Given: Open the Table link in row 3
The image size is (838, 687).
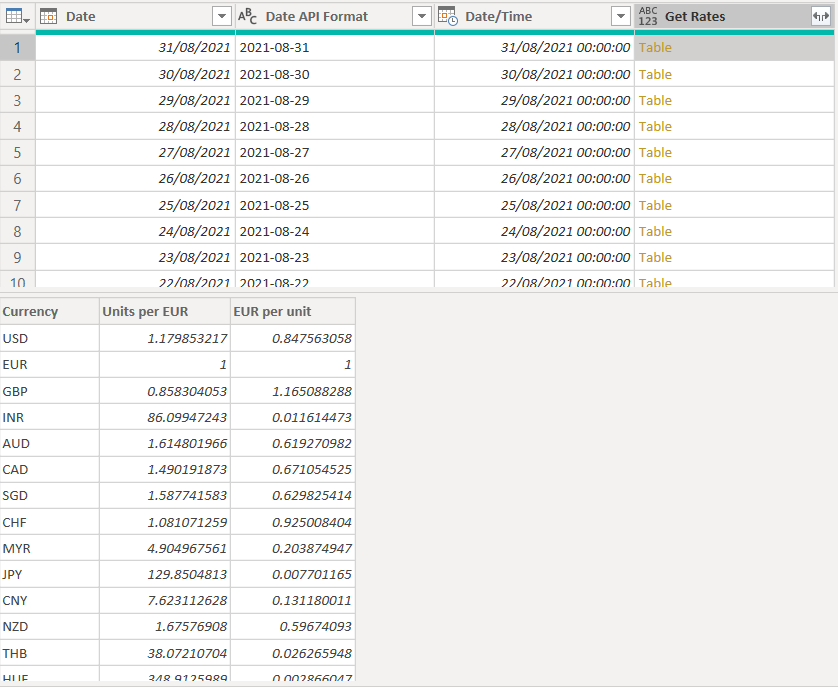Looking at the screenshot, I should point(655,101).
